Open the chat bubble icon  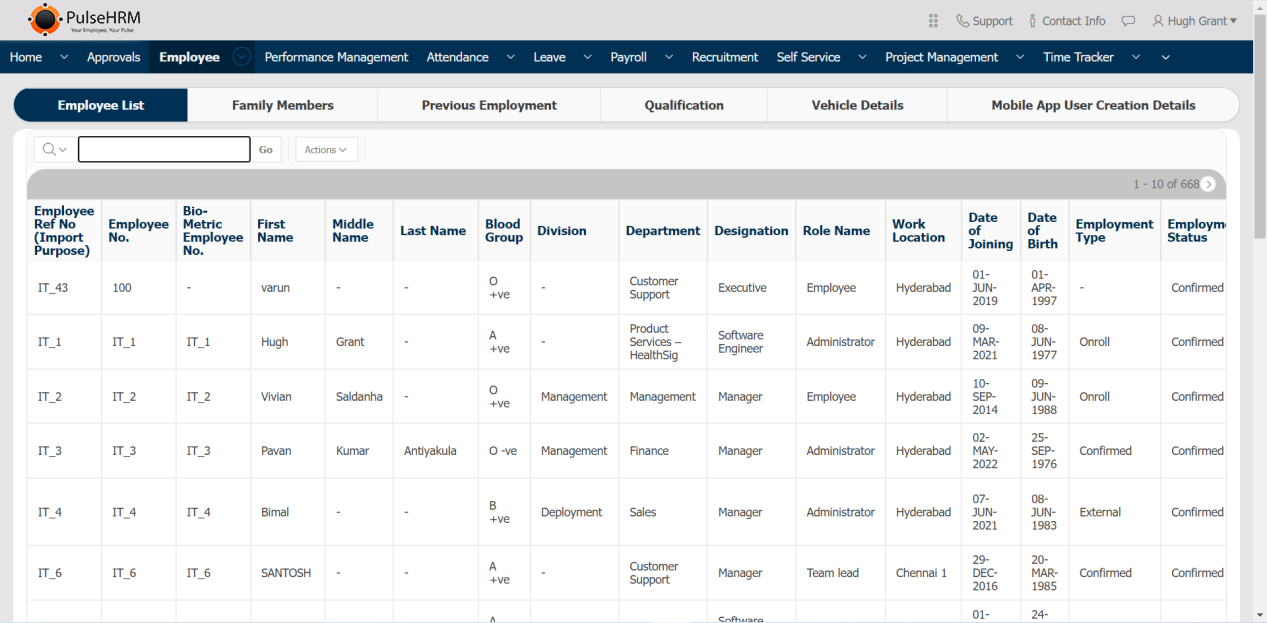coord(1128,21)
